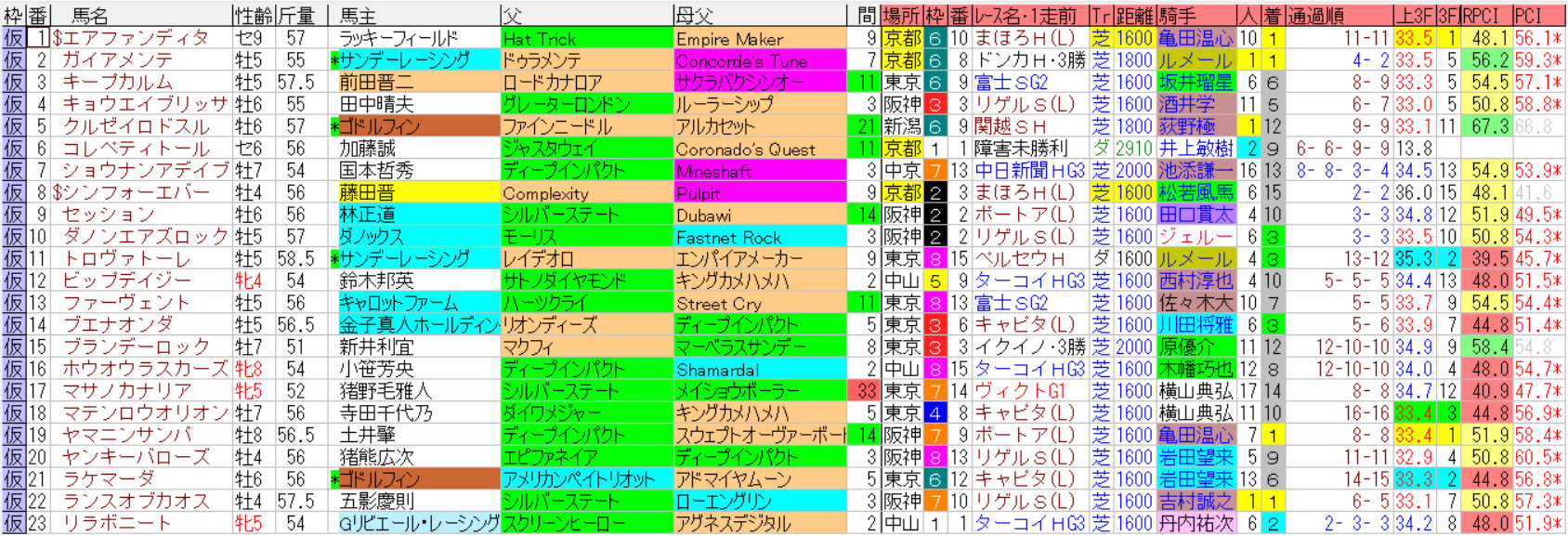Open horse entry トロヴァトーレ
Image resolution: width=1568 pixels, height=536 pixels.
coord(125,259)
